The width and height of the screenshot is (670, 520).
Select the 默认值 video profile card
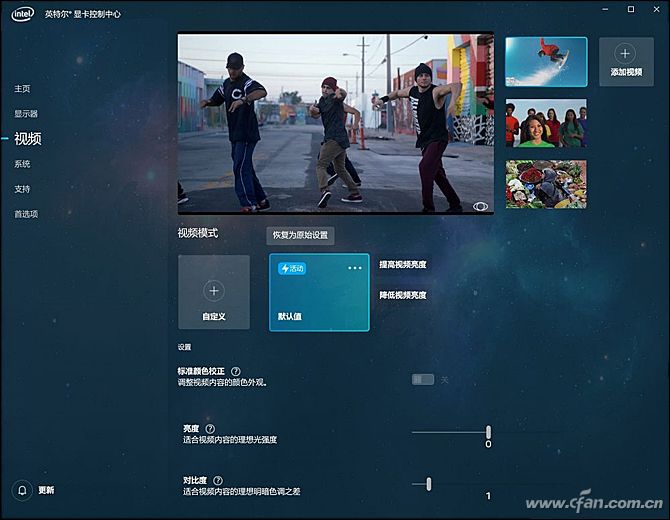pos(319,292)
